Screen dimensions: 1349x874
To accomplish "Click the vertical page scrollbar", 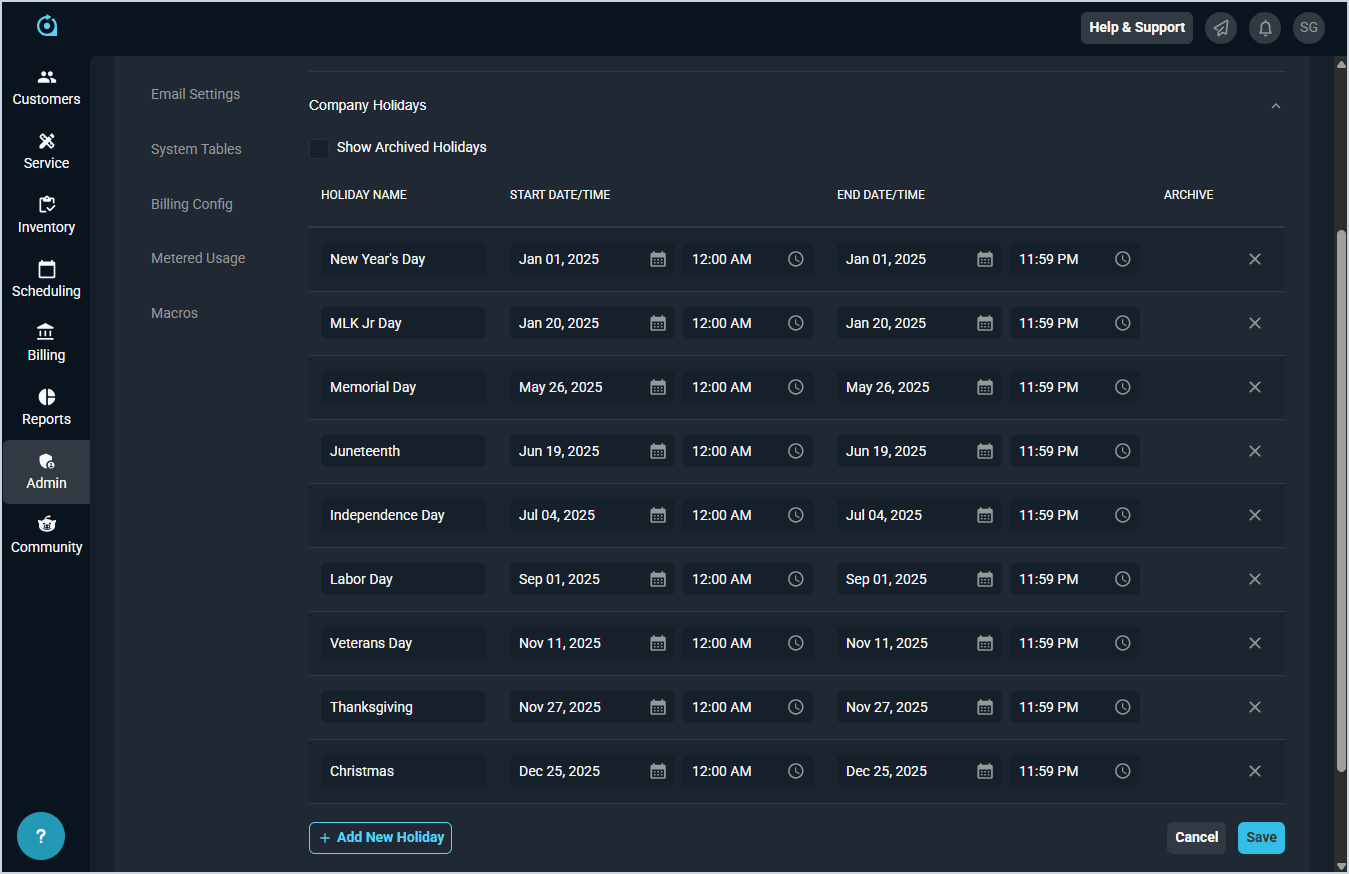I will pos(1341,500).
